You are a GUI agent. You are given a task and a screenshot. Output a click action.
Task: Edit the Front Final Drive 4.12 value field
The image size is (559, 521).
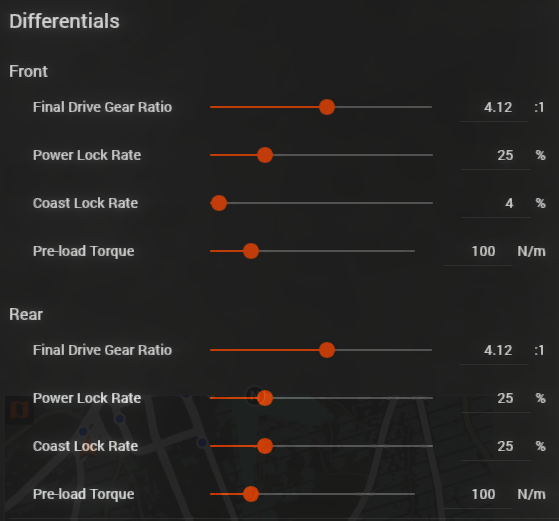click(x=494, y=107)
